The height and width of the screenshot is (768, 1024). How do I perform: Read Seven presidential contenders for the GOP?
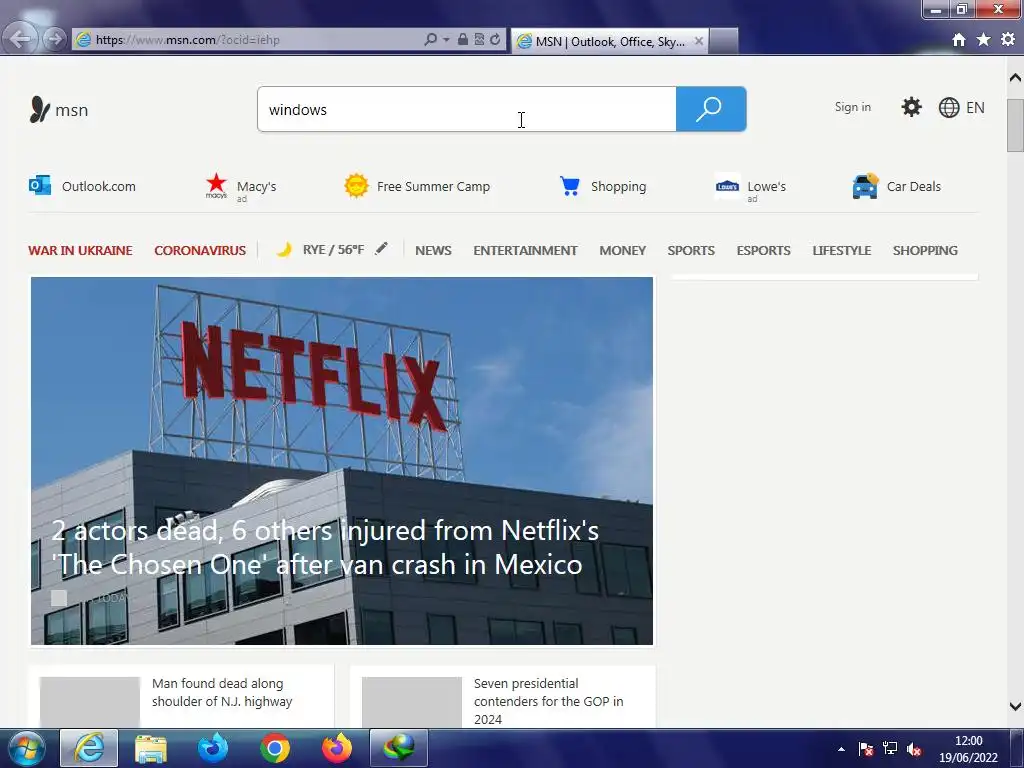(x=549, y=701)
